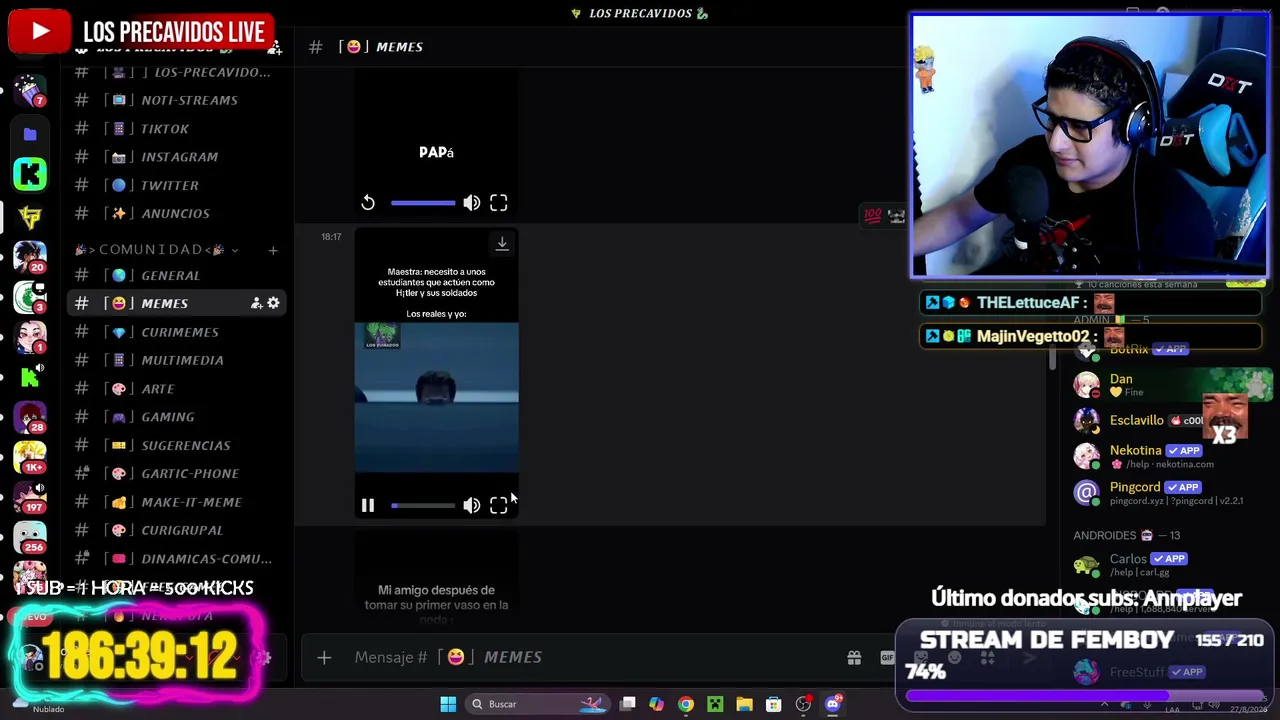Image resolution: width=1280 pixels, height=720 pixels.
Task: Open the ARTE channel
Action: coord(178,388)
